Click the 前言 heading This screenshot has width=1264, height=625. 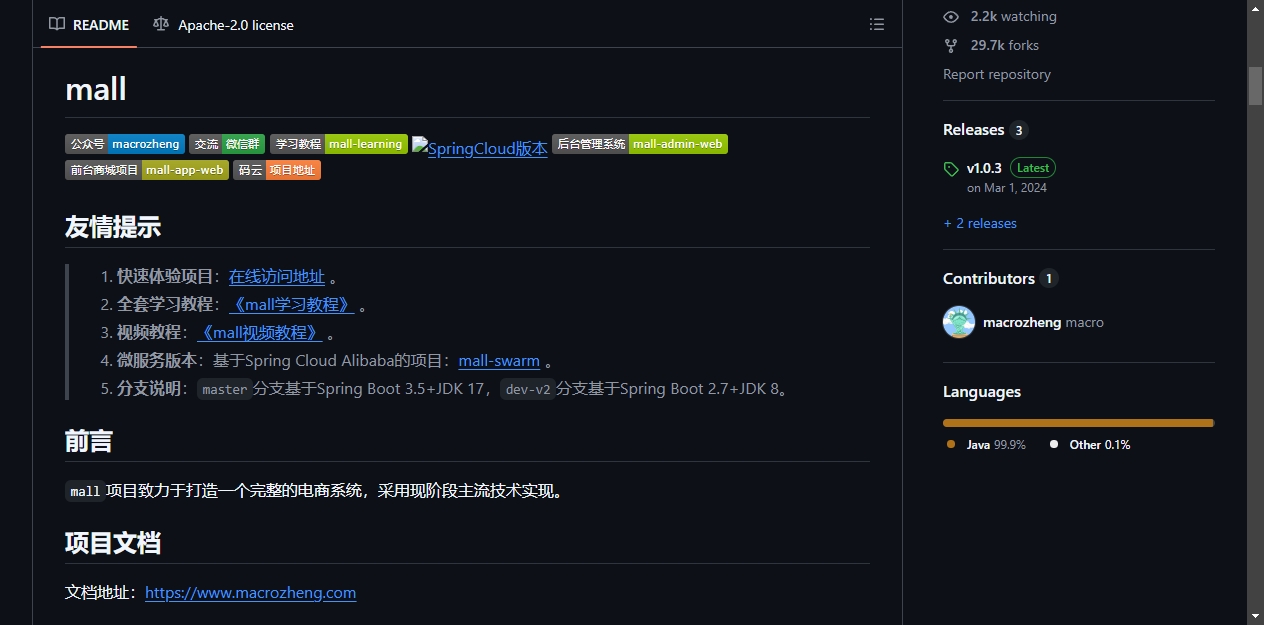(x=89, y=441)
